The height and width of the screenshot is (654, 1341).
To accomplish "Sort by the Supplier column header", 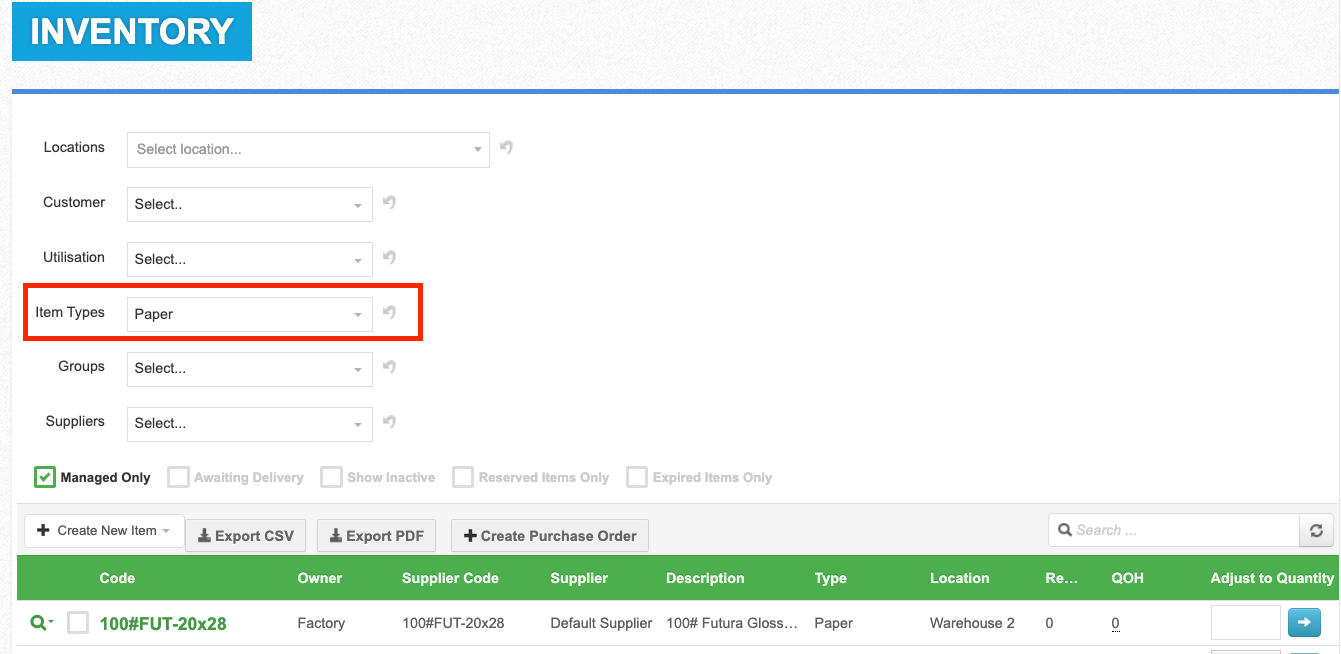I will coord(579,578).
